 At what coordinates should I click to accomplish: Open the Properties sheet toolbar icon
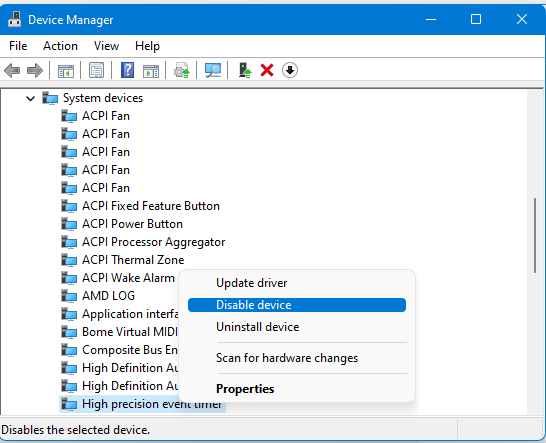(x=96, y=70)
